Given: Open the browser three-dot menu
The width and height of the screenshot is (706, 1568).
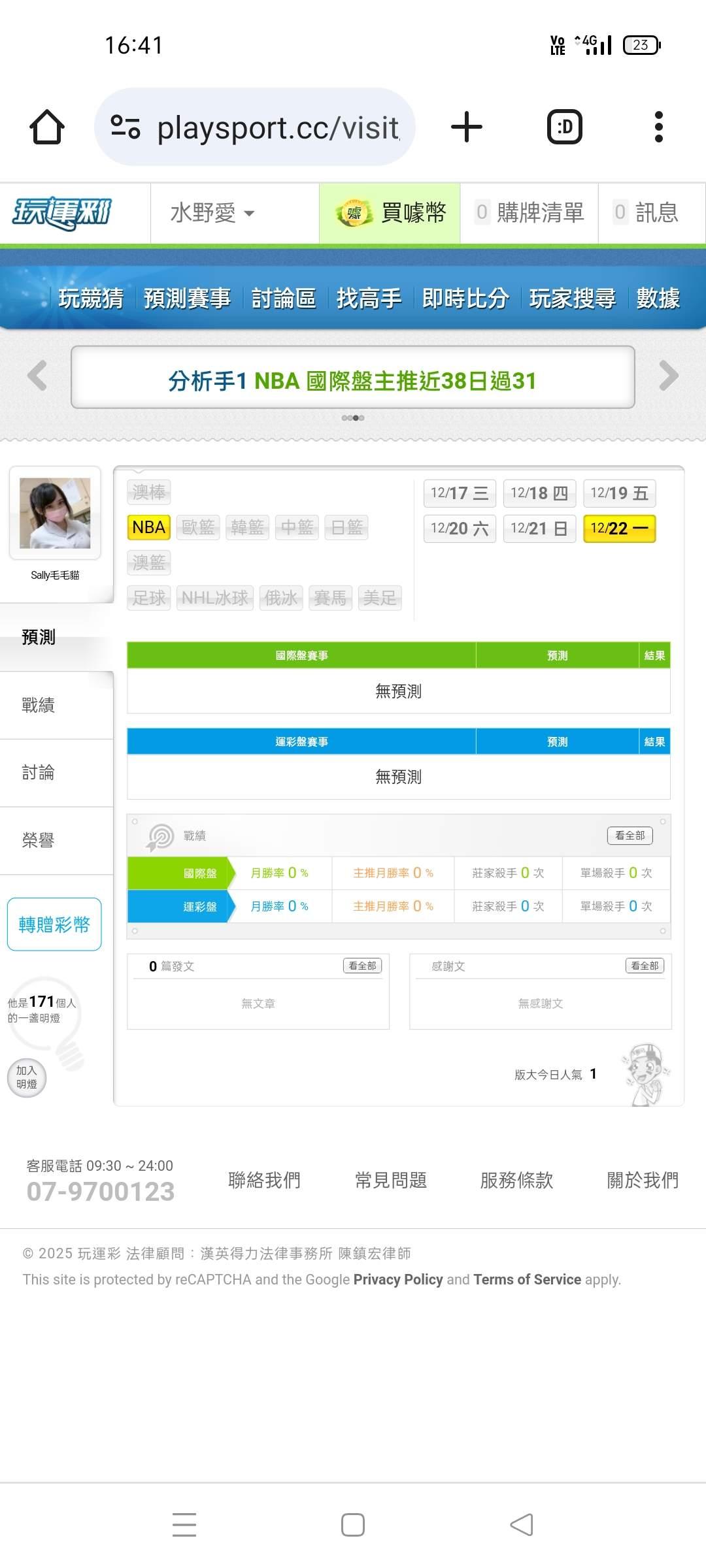Looking at the screenshot, I should [658, 127].
